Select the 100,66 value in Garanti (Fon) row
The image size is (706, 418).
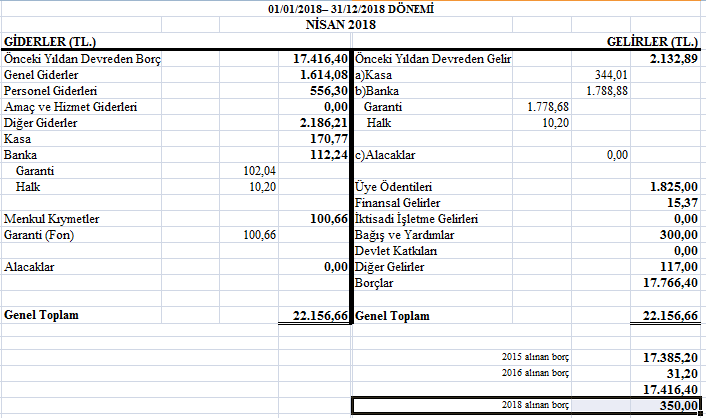click(259, 235)
